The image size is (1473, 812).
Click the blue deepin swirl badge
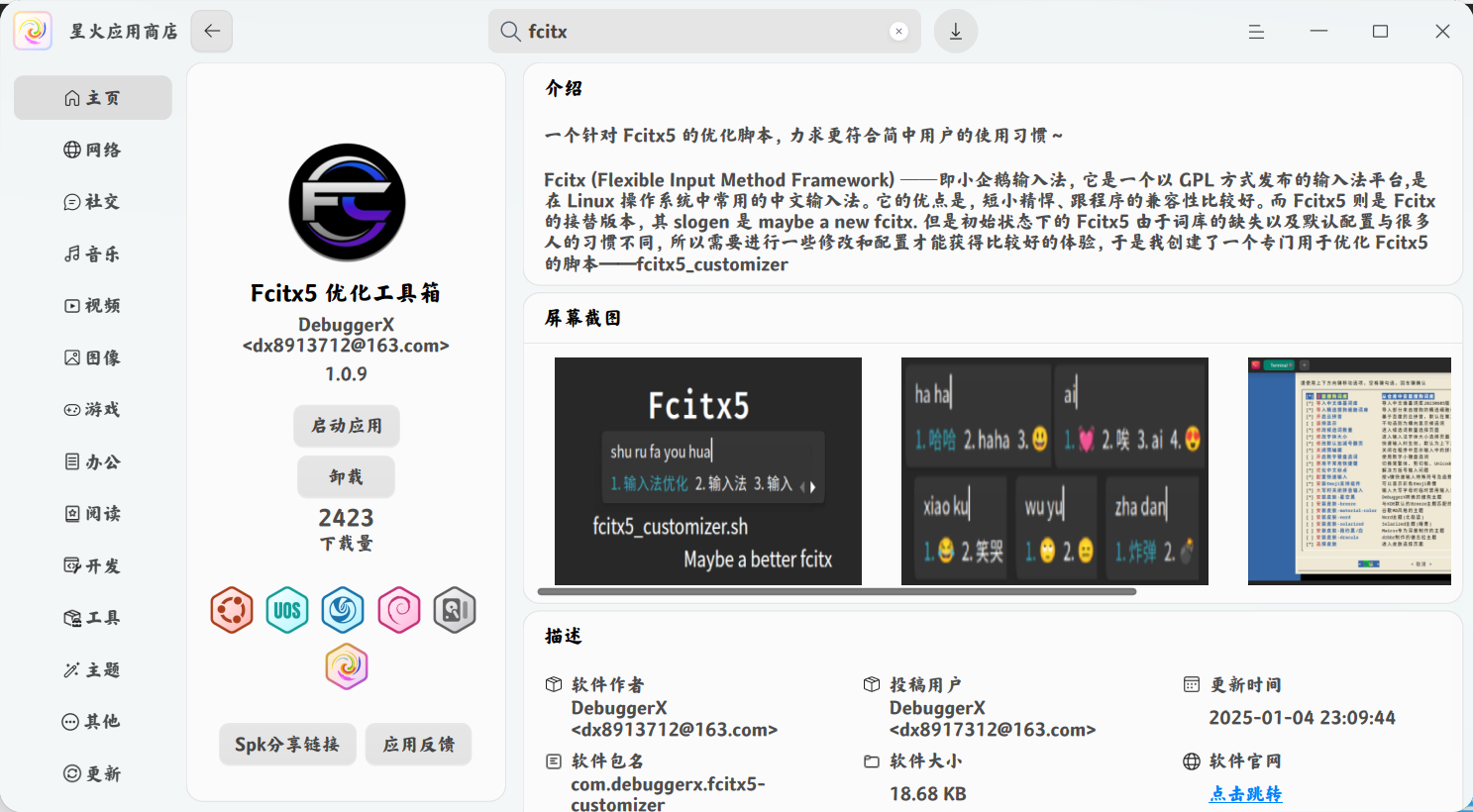tap(343, 610)
